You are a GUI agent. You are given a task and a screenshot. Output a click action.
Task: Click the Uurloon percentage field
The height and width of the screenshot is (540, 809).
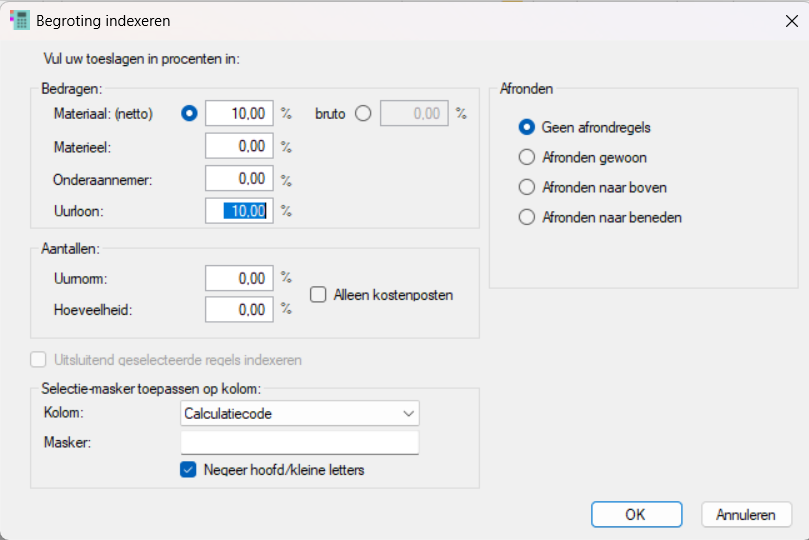coord(238,211)
